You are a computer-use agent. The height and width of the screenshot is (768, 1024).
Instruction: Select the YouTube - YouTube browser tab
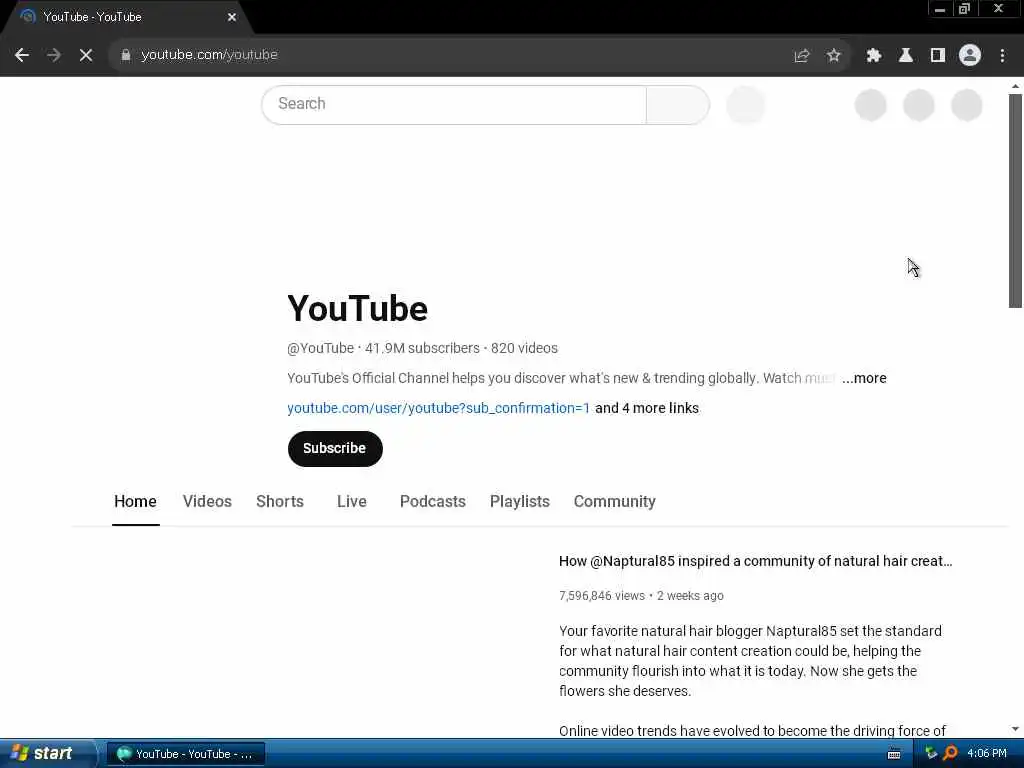pos(127,17)
